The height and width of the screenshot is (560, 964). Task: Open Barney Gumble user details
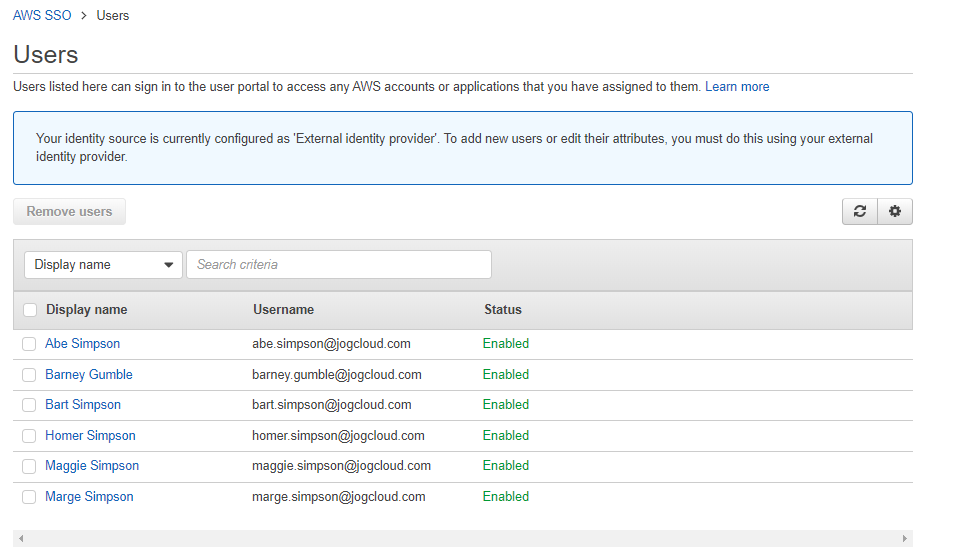point(89,375)
